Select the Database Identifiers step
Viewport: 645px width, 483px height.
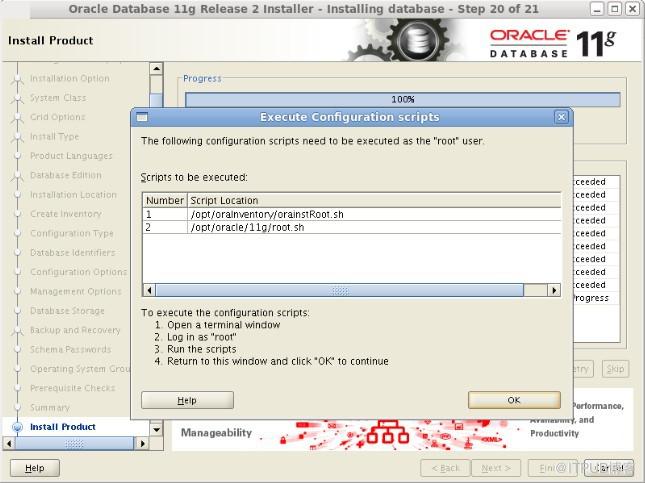[73, 252]
